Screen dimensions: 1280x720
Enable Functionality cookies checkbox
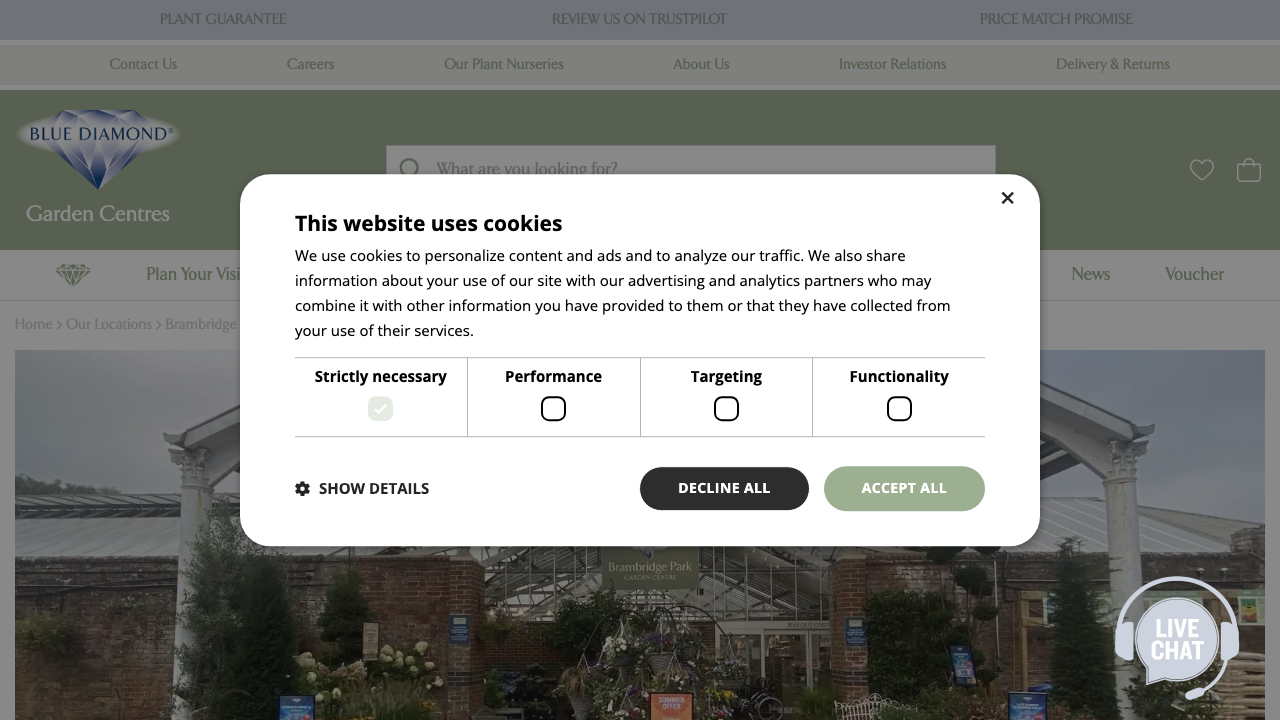(899, 408)
